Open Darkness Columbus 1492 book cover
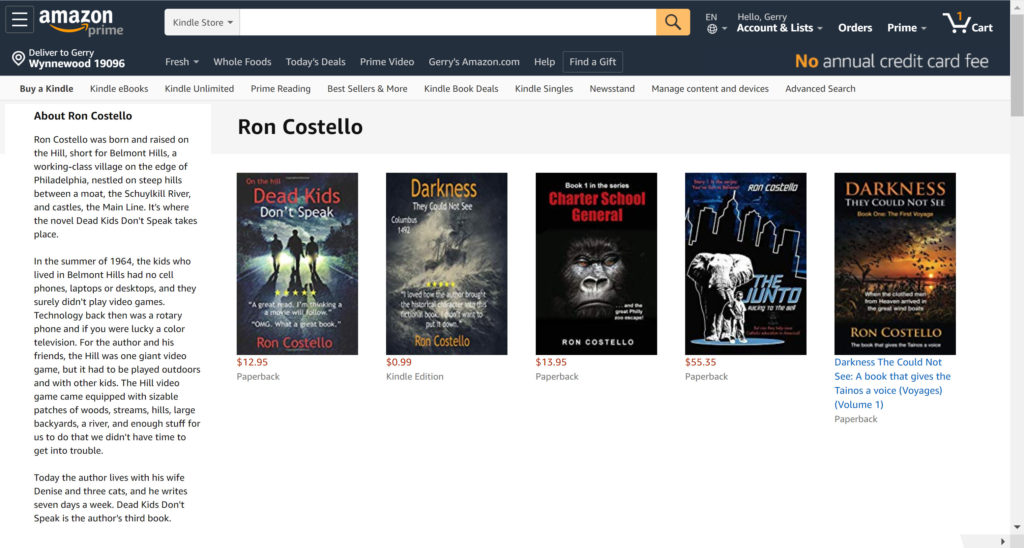This screenshot has height=548, width=1024. pyautogui.click(x=447, y=264)
